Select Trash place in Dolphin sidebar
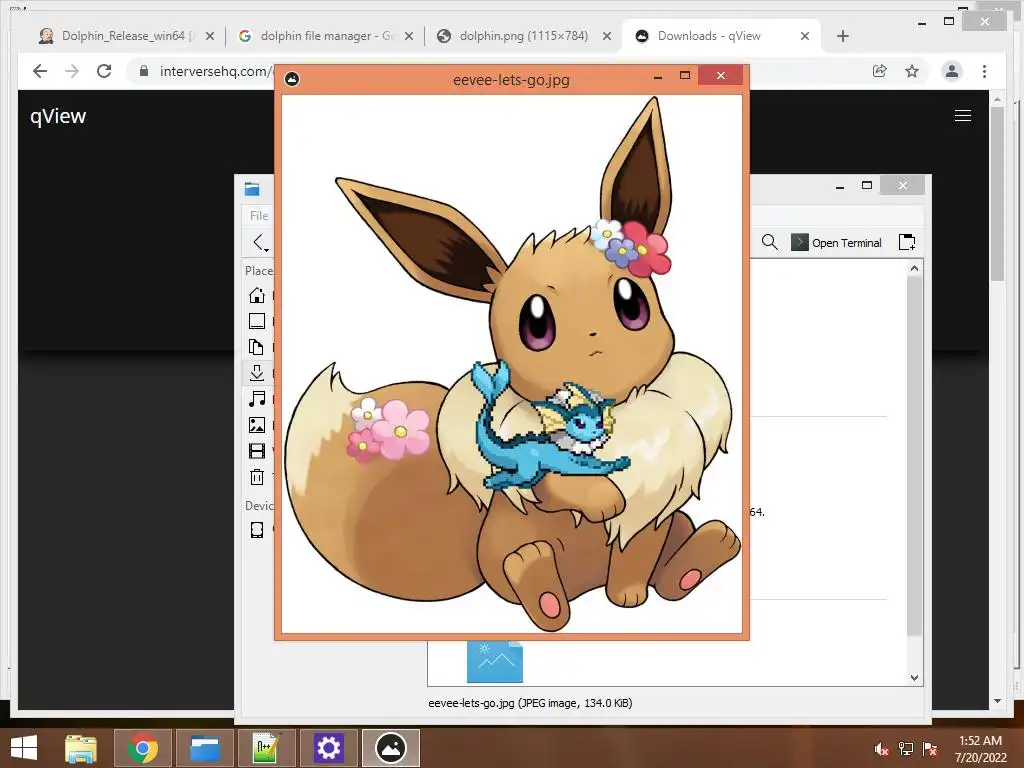 pos(257,477)
